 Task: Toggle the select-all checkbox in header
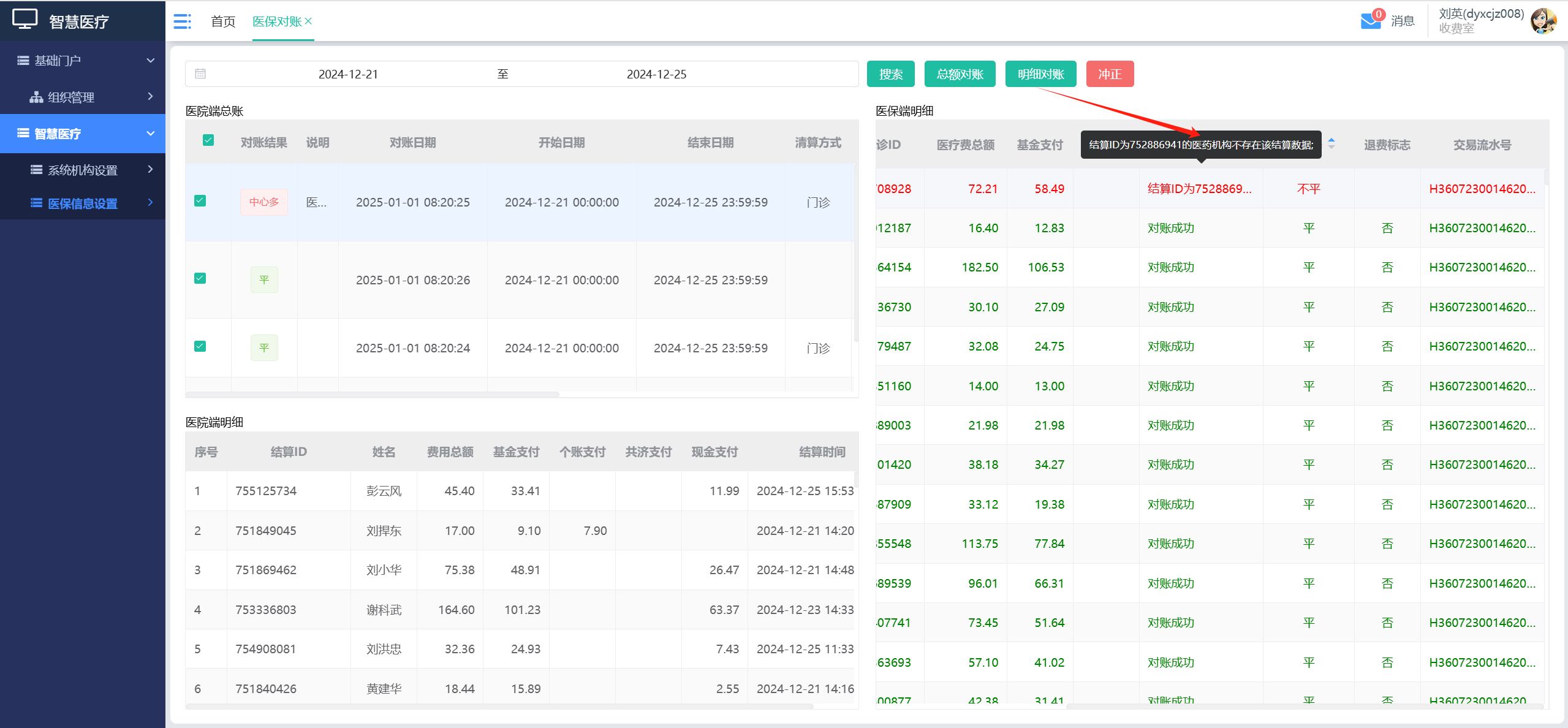click(208, 140)
